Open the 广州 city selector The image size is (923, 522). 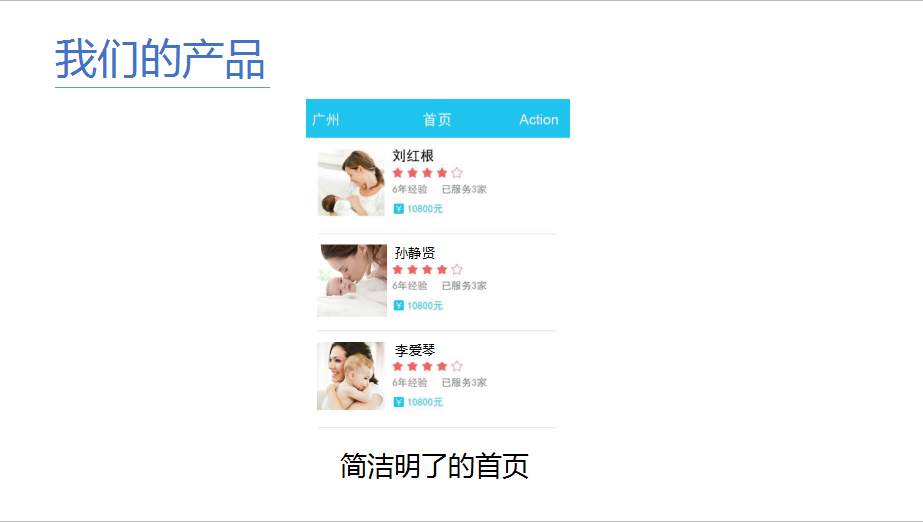point(326,119)
